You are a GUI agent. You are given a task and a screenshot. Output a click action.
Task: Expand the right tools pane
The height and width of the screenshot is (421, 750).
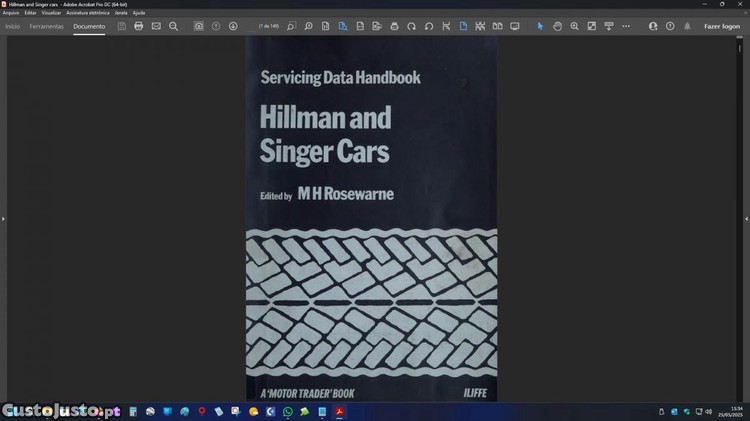[746, 218]
